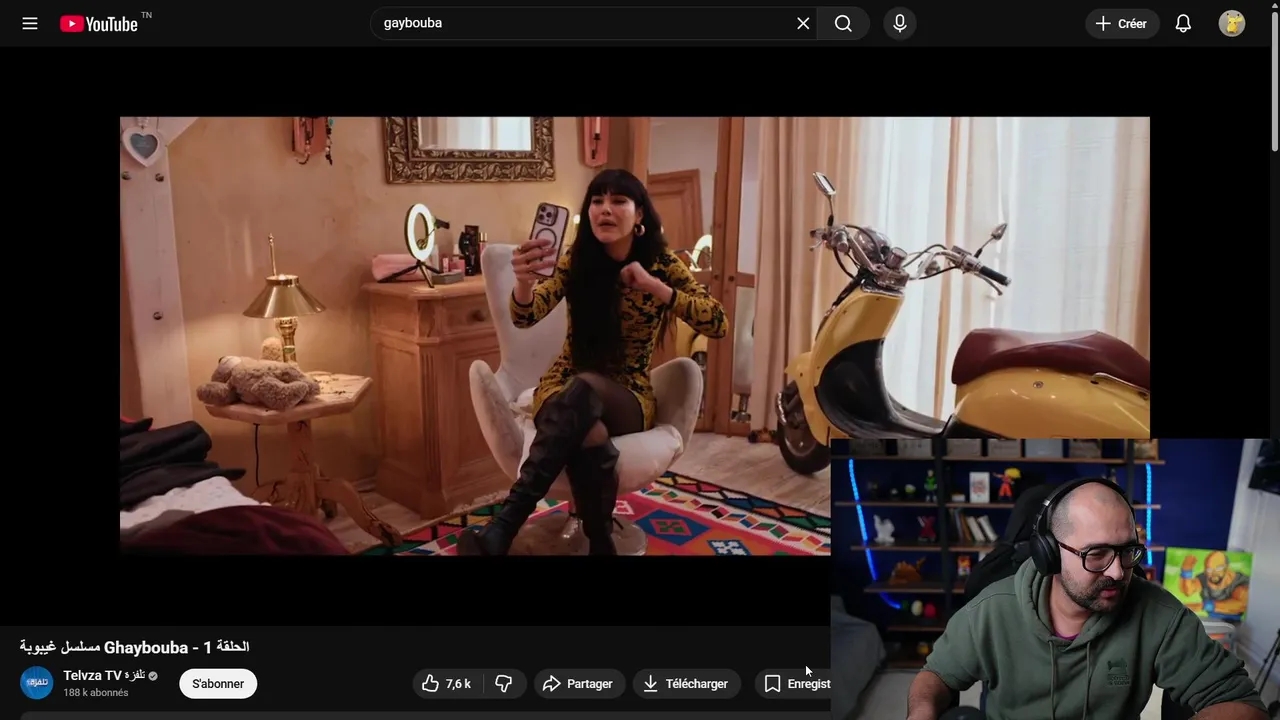The width and height of the screenshot is (1280, 720).
Task: Like the video with 7,6 k
Action: click(x=447, y=684)
